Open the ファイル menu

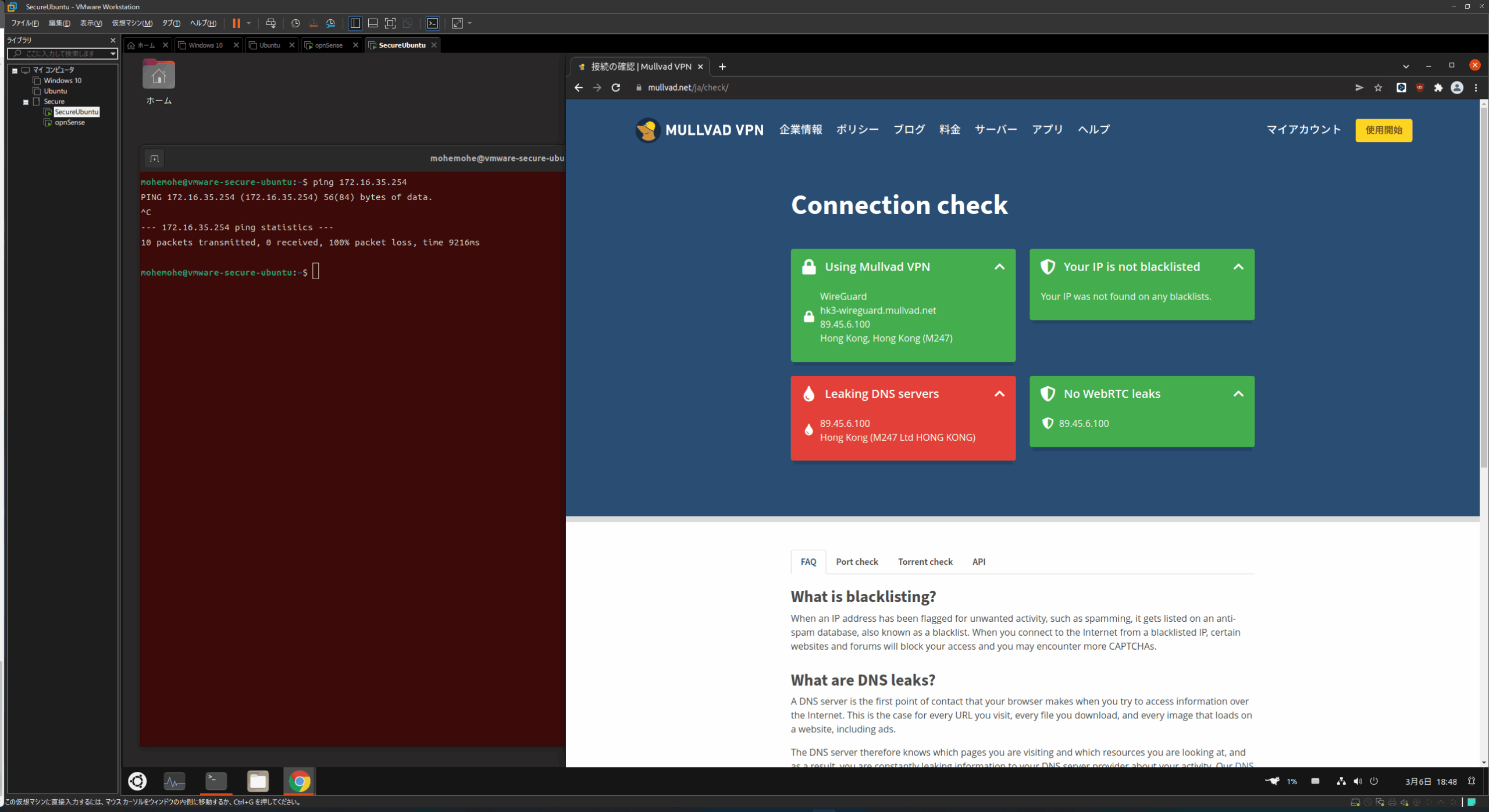[x=24, y=23]
